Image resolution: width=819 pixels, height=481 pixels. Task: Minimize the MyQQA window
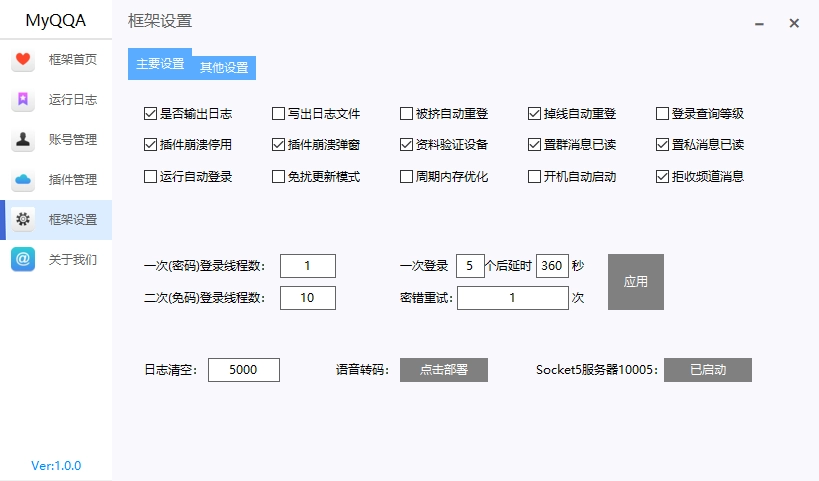tap(760, 23)
